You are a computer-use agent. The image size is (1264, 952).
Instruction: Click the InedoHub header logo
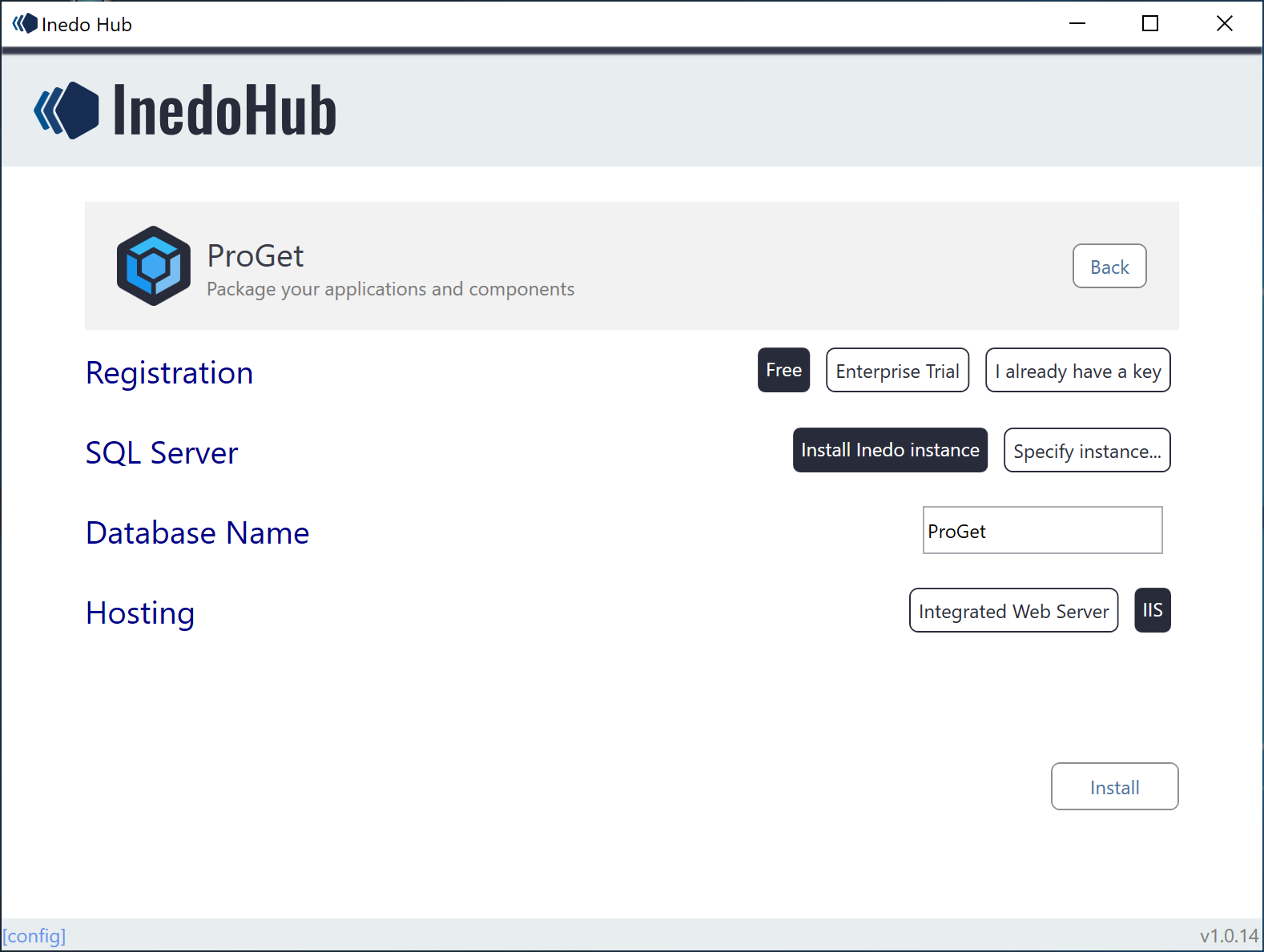[185, 110]
